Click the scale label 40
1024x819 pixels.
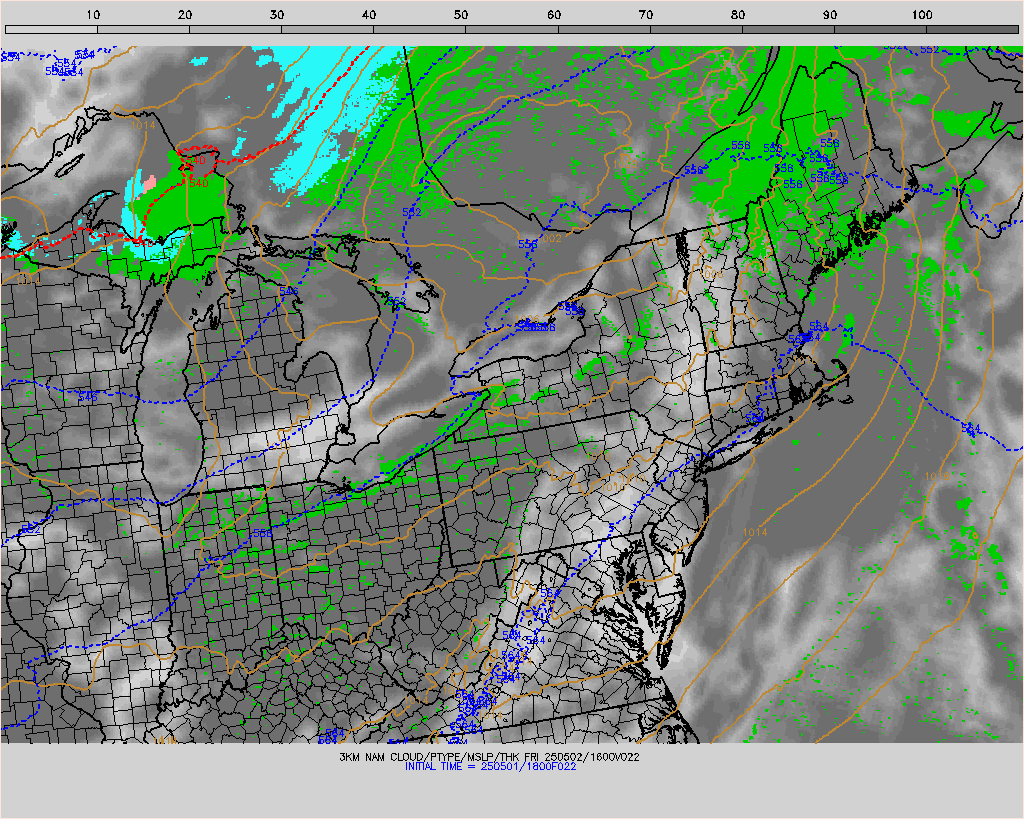tap(369, 14)
